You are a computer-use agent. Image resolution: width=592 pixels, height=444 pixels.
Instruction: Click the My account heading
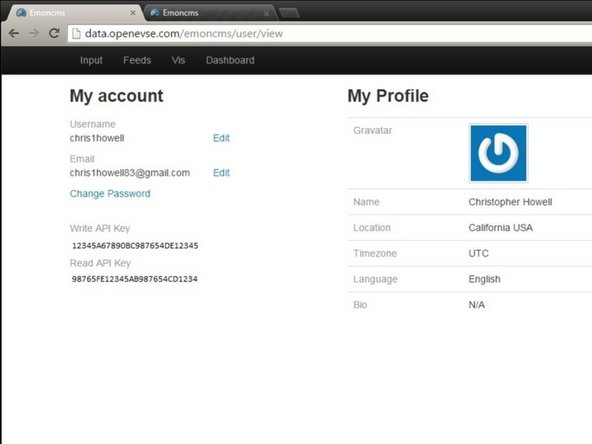(117, 96)
